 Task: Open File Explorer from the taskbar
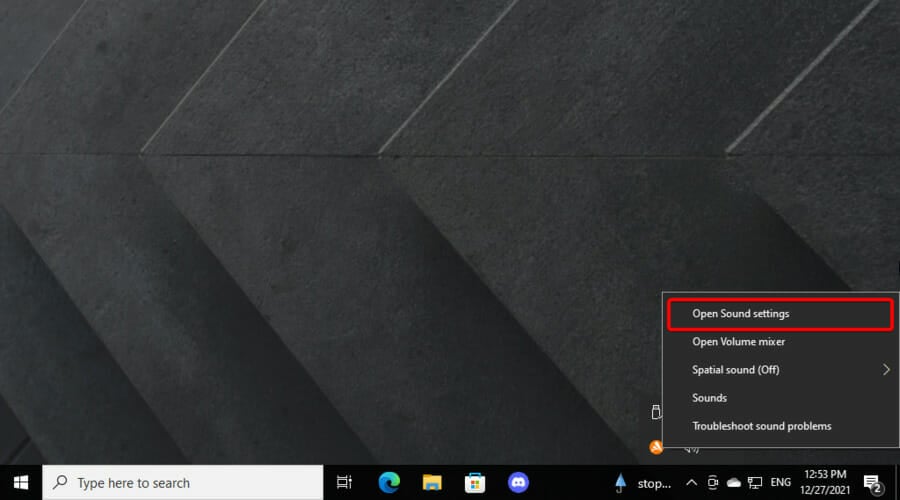pos(432,483)
